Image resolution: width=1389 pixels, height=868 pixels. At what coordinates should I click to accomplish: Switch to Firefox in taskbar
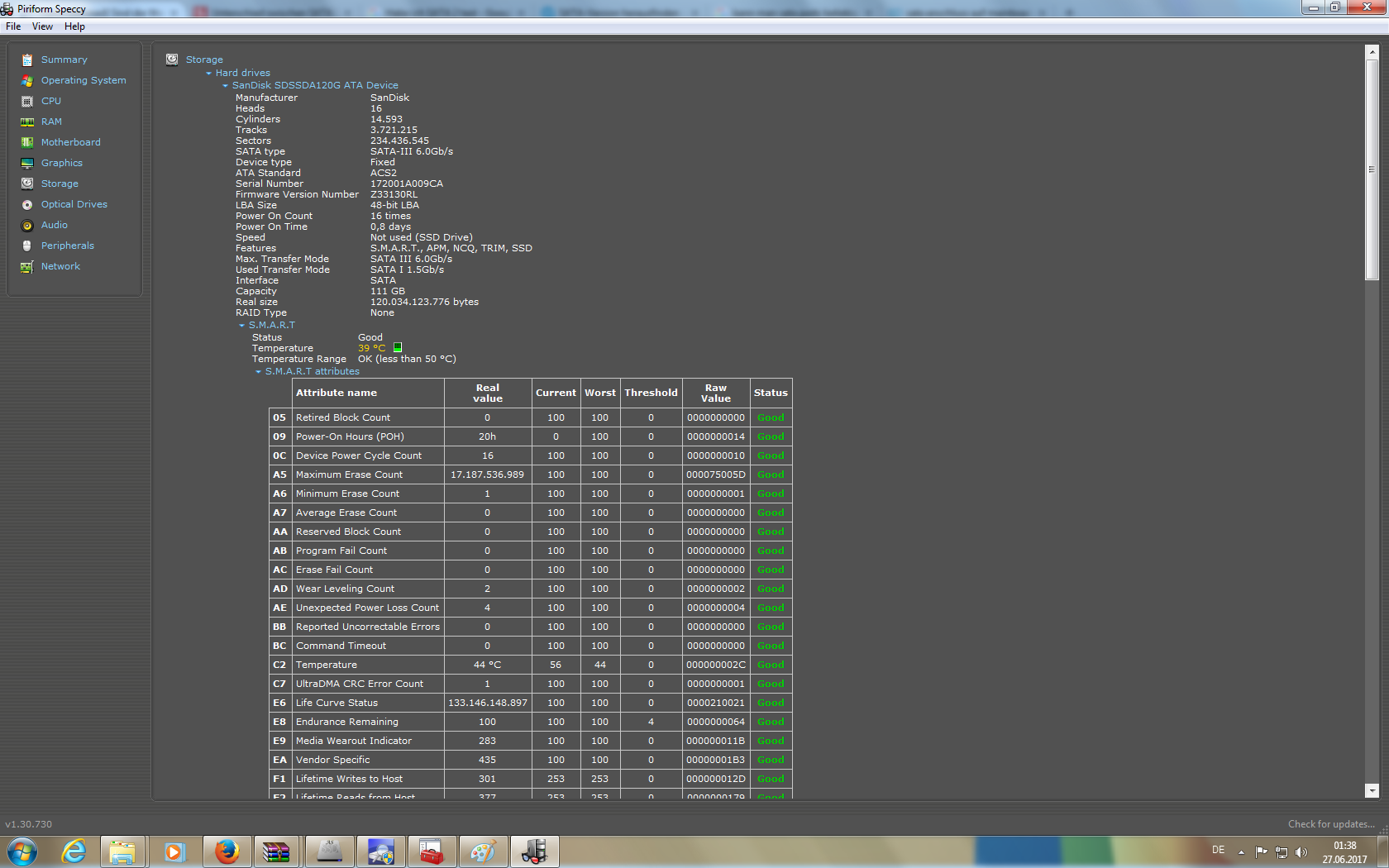pos(226,851)
